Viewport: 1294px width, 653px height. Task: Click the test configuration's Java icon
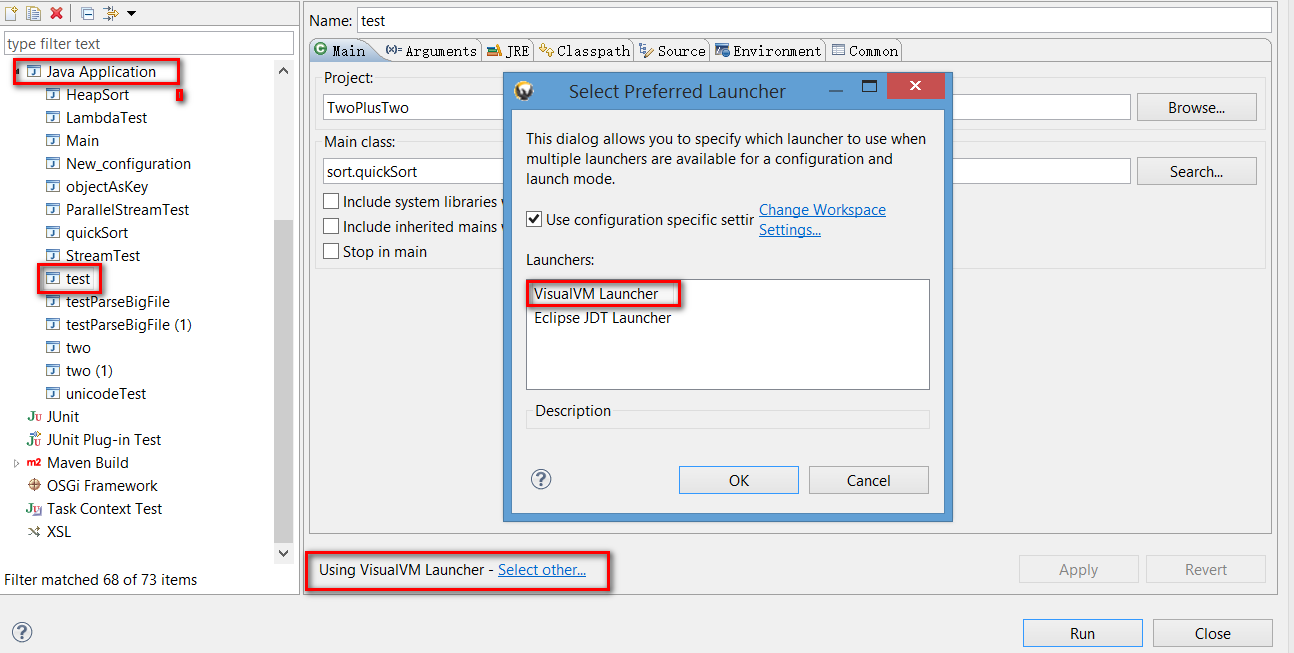[54, 279]
